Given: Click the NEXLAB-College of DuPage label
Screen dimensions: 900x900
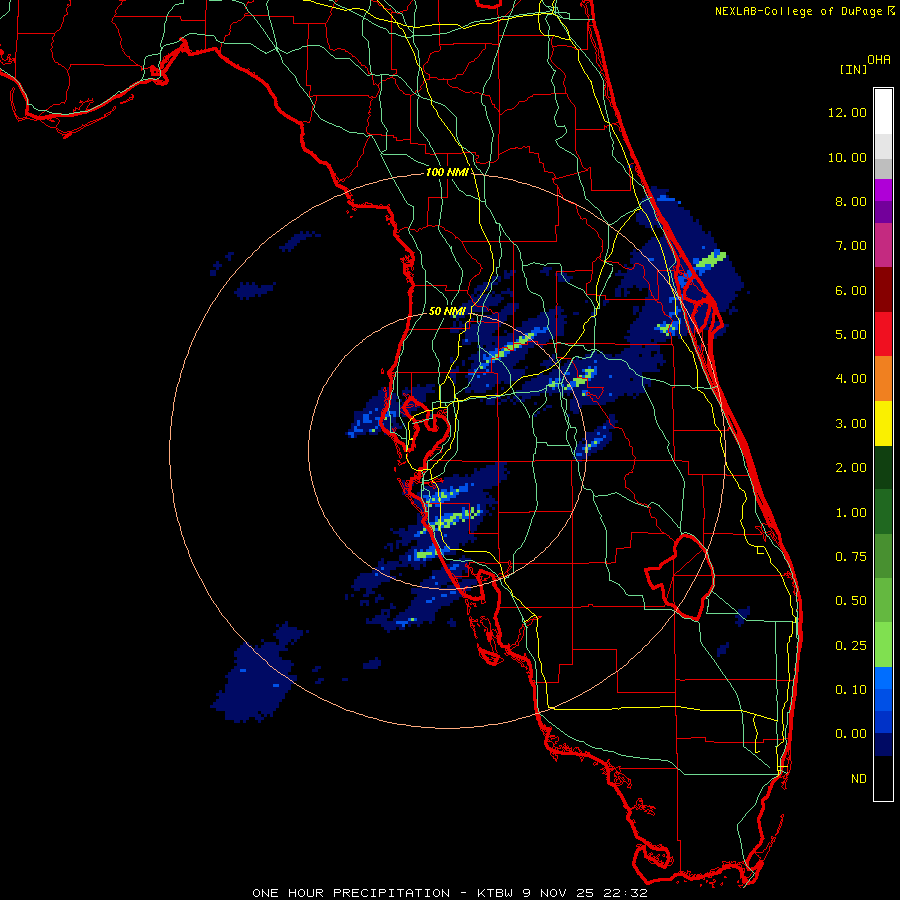Looking at the screenshot, I should click(x=800, y=11).
